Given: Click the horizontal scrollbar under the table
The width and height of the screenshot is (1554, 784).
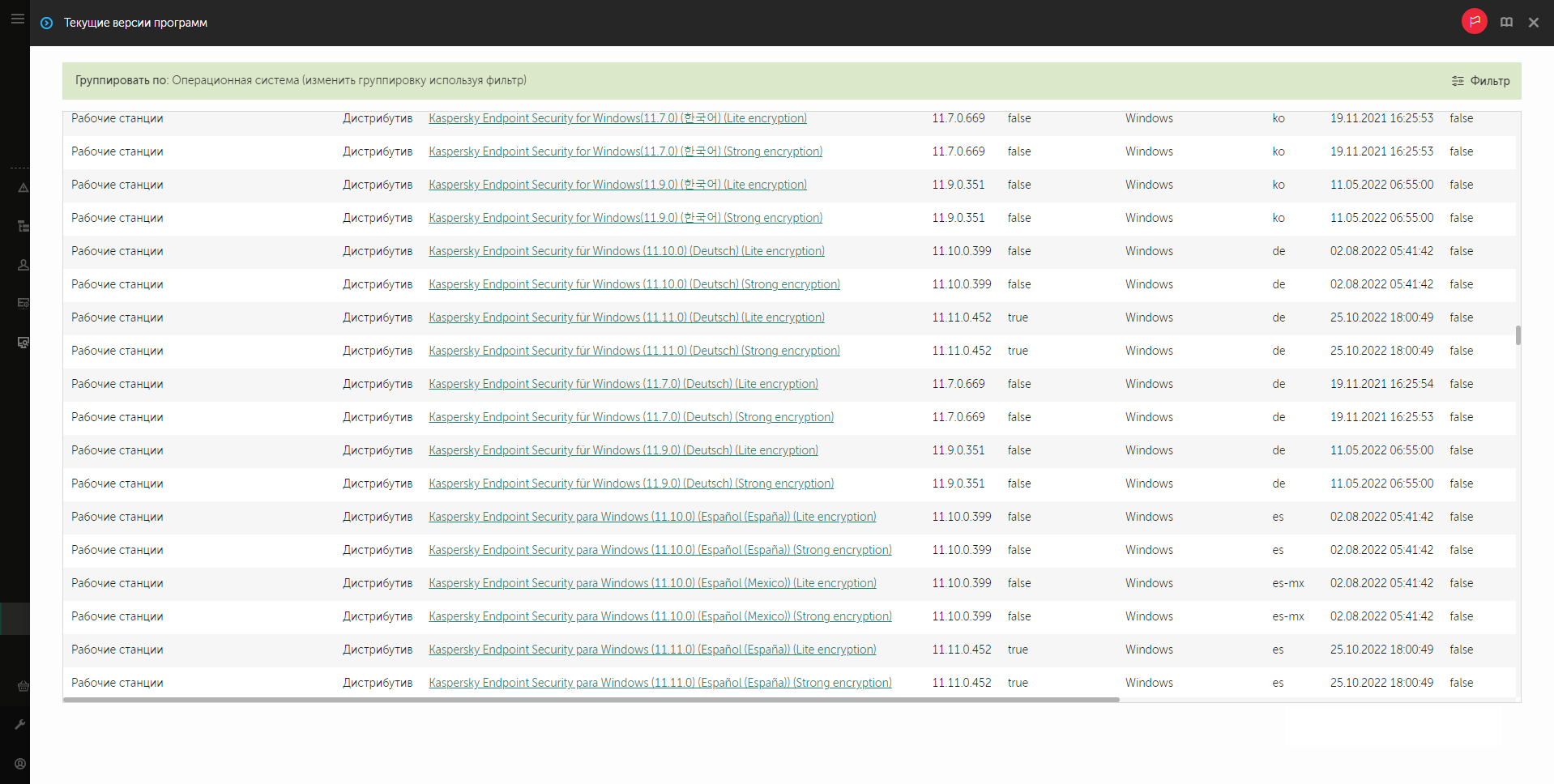Looking at the screenshot, I should tap(591, 700).
